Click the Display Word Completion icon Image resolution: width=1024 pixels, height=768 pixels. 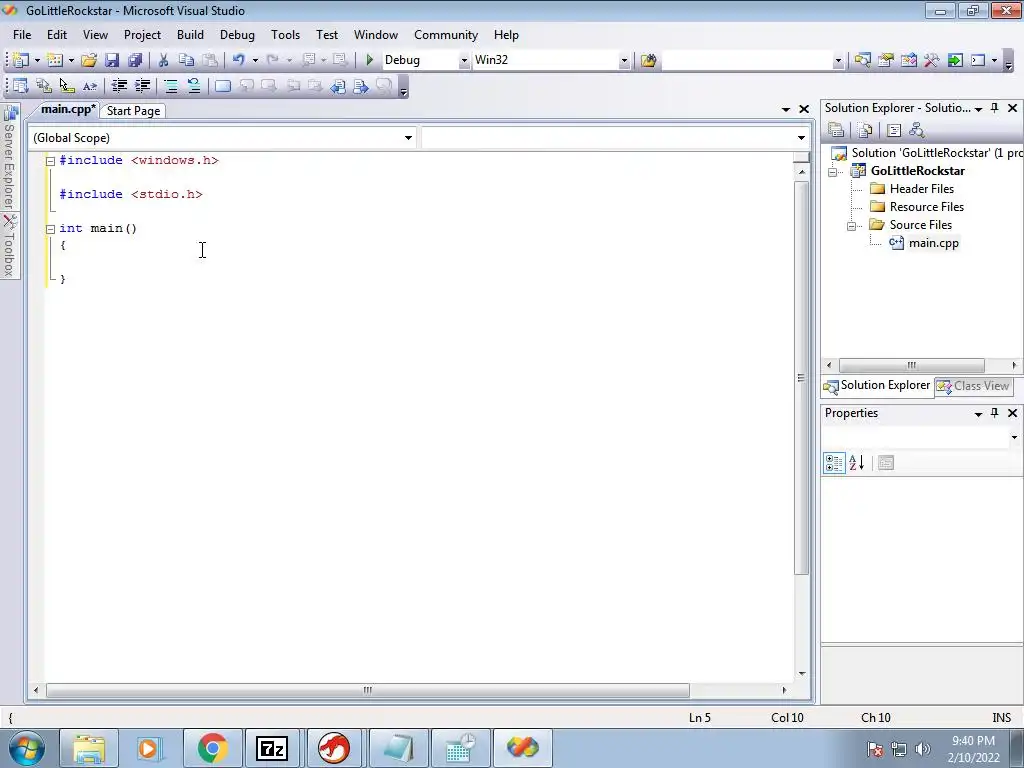pos(89,86)
